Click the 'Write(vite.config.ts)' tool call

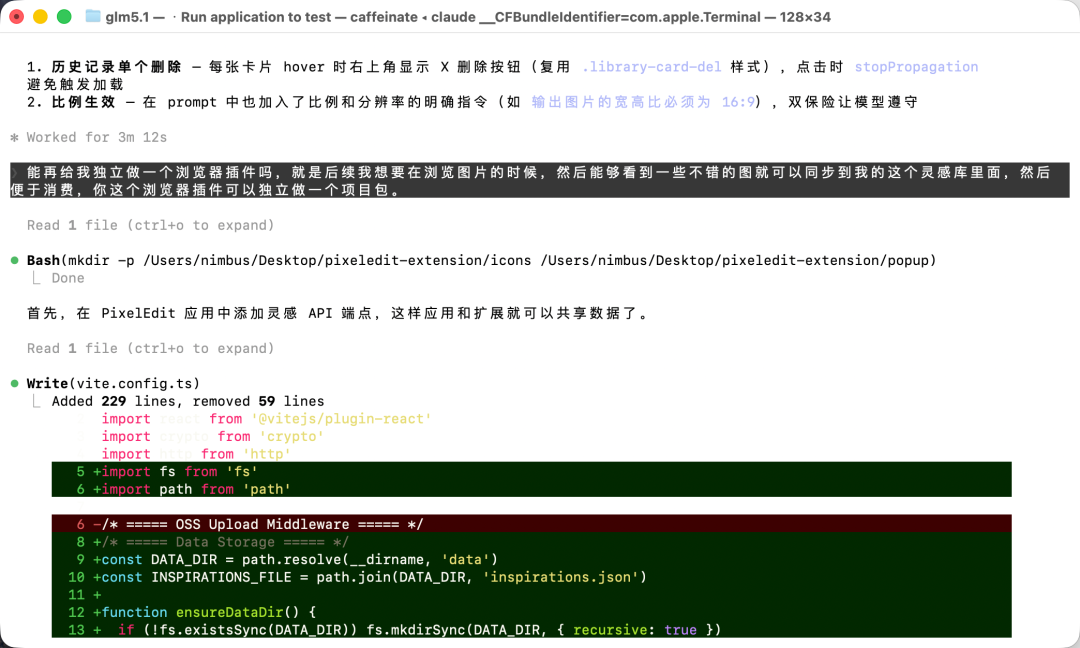pos(113,384)
